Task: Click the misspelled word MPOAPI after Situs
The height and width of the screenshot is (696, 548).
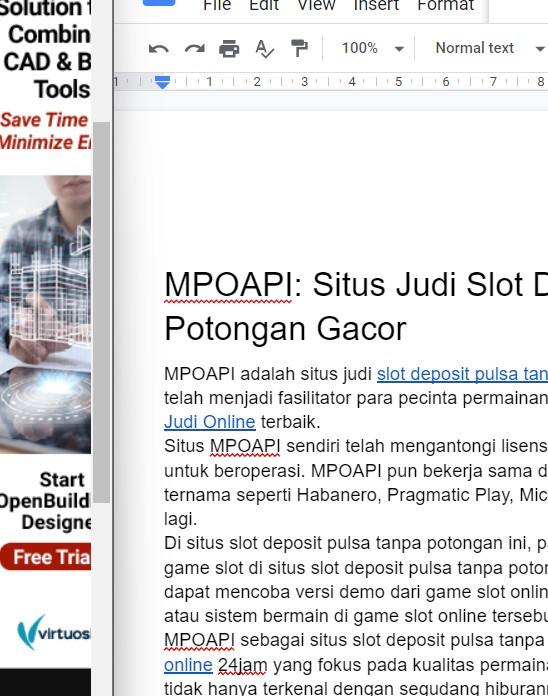Action: pyautogui.click(x=245, y=446)
